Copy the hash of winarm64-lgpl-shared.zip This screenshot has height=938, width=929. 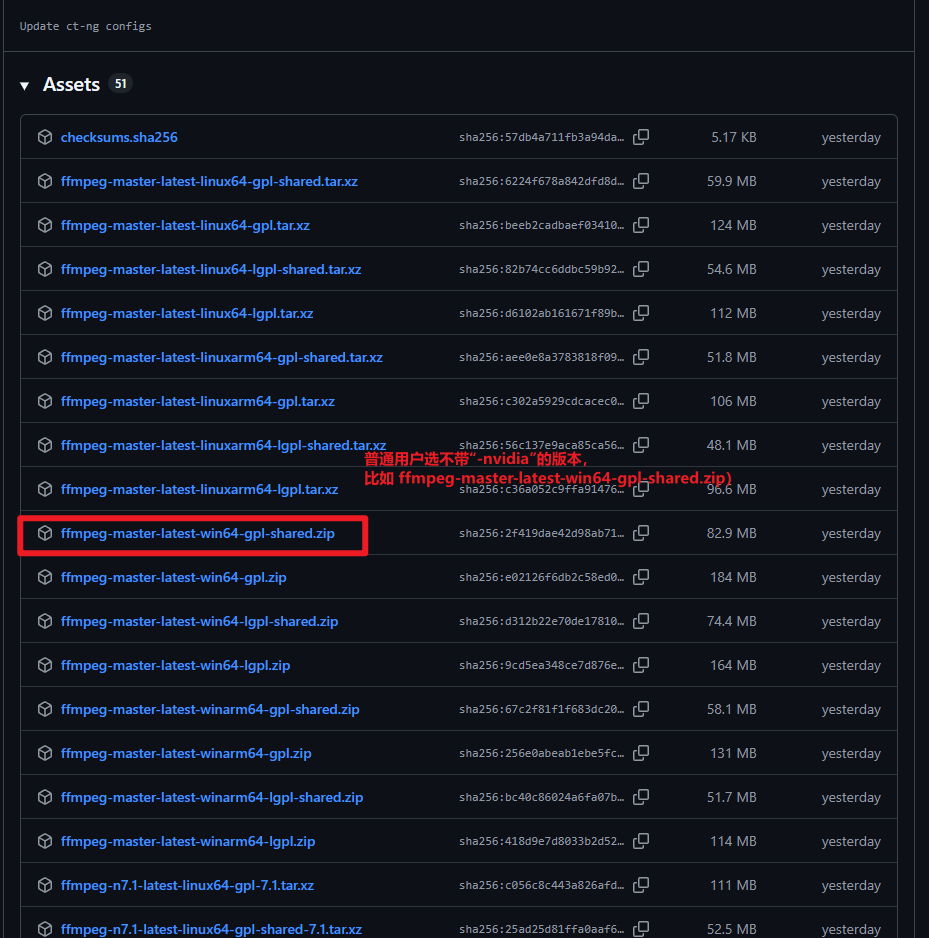pos(641,797)
